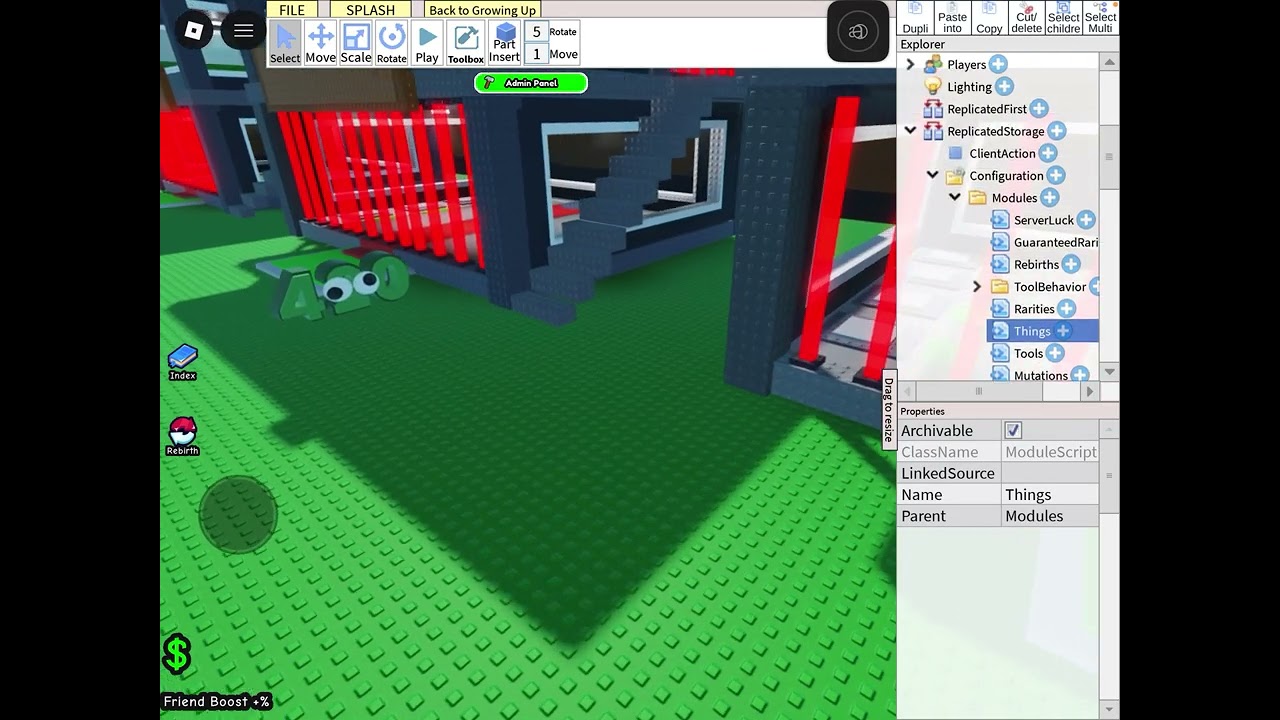Open the Rebirth icon
Image resolution: width=1280 pixels, height=720 pixels.
pos(182,437)
